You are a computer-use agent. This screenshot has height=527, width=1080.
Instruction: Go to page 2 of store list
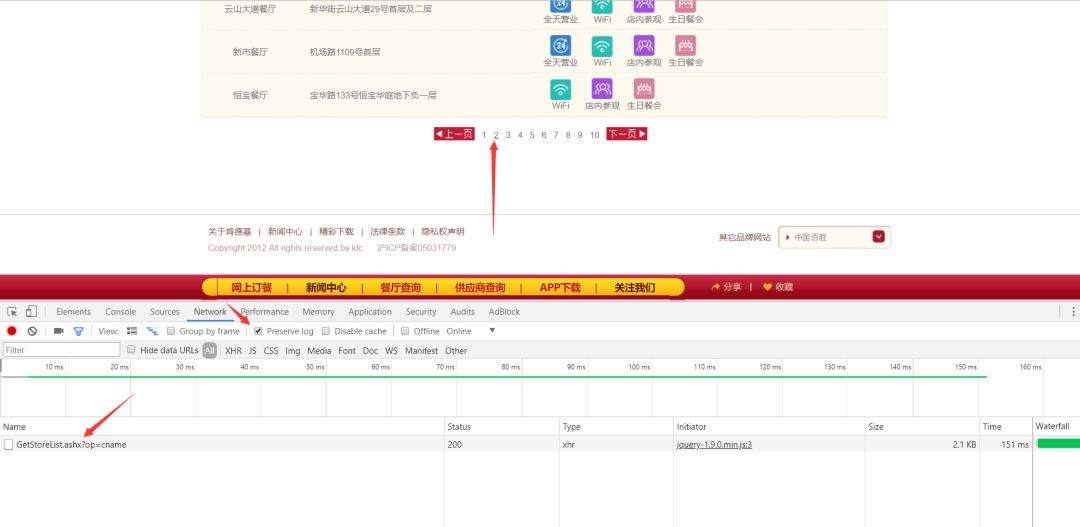(495, 135)
